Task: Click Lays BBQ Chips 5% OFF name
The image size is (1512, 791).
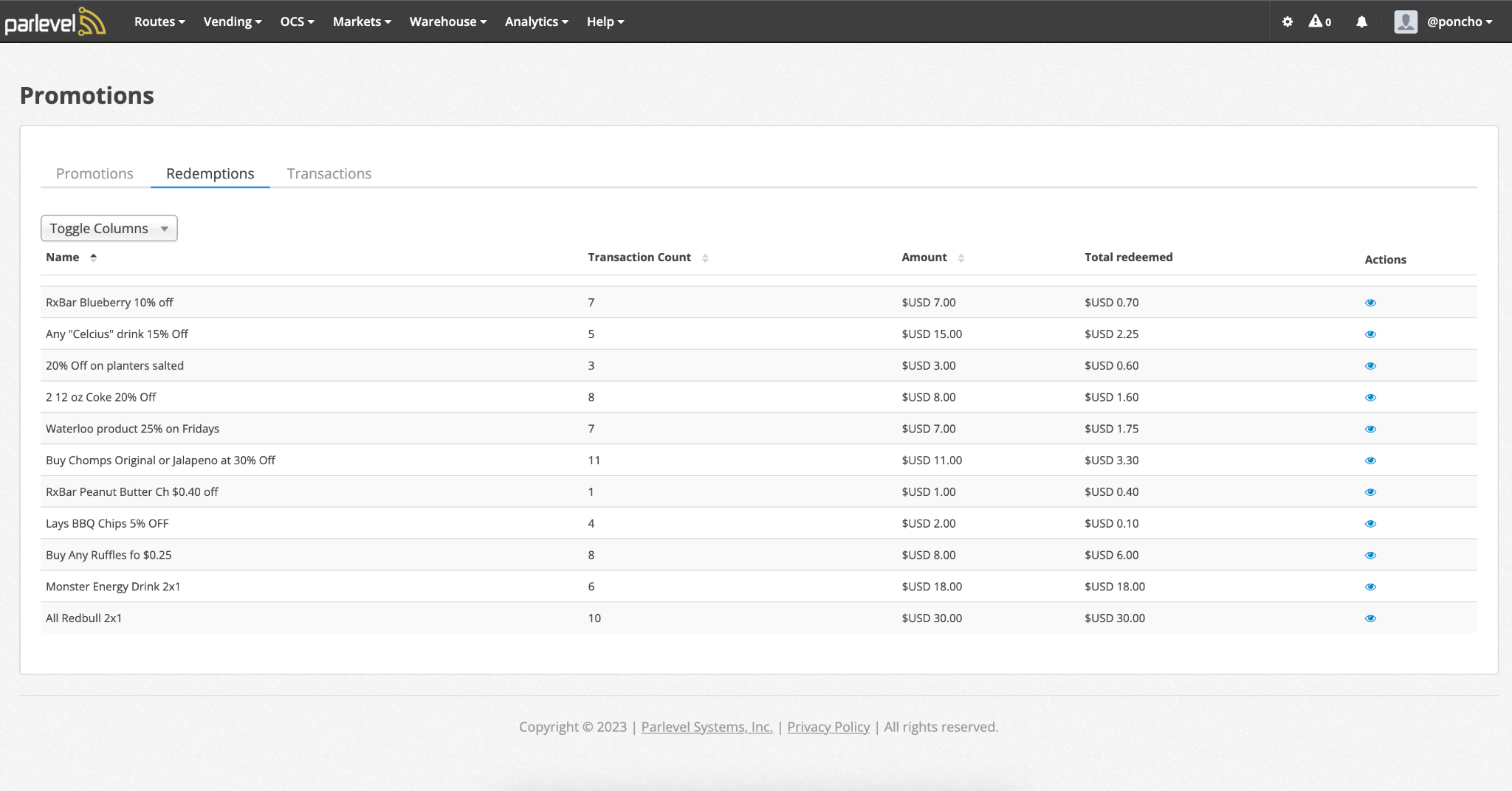Action: (107, 524)
